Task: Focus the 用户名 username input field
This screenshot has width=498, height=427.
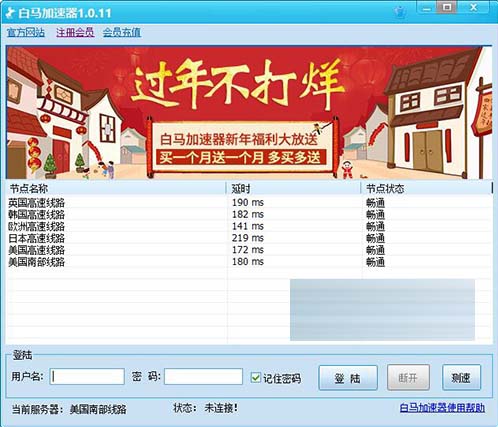Action: (87, 377)
